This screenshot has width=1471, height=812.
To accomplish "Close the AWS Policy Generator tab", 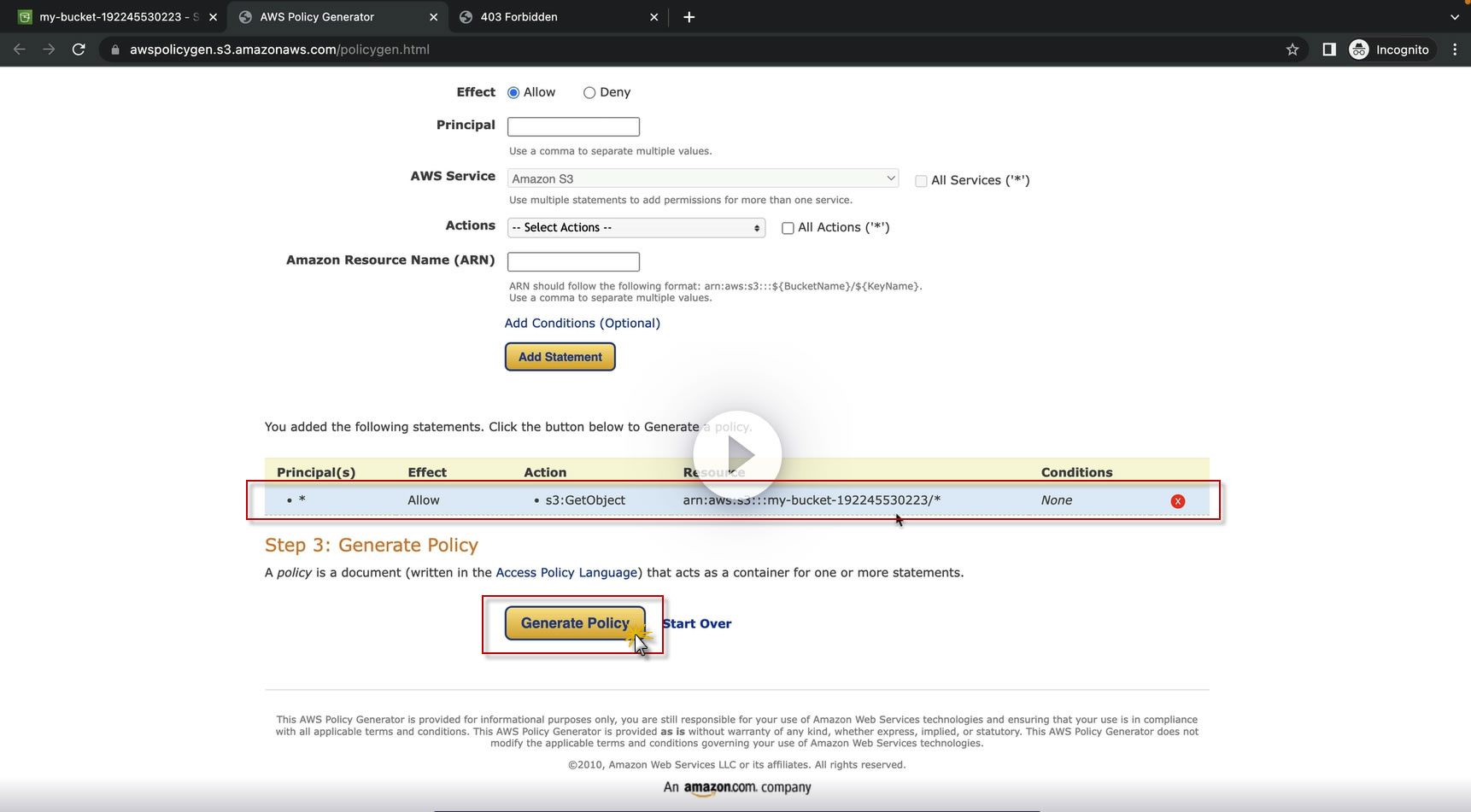I will (433, 17).
